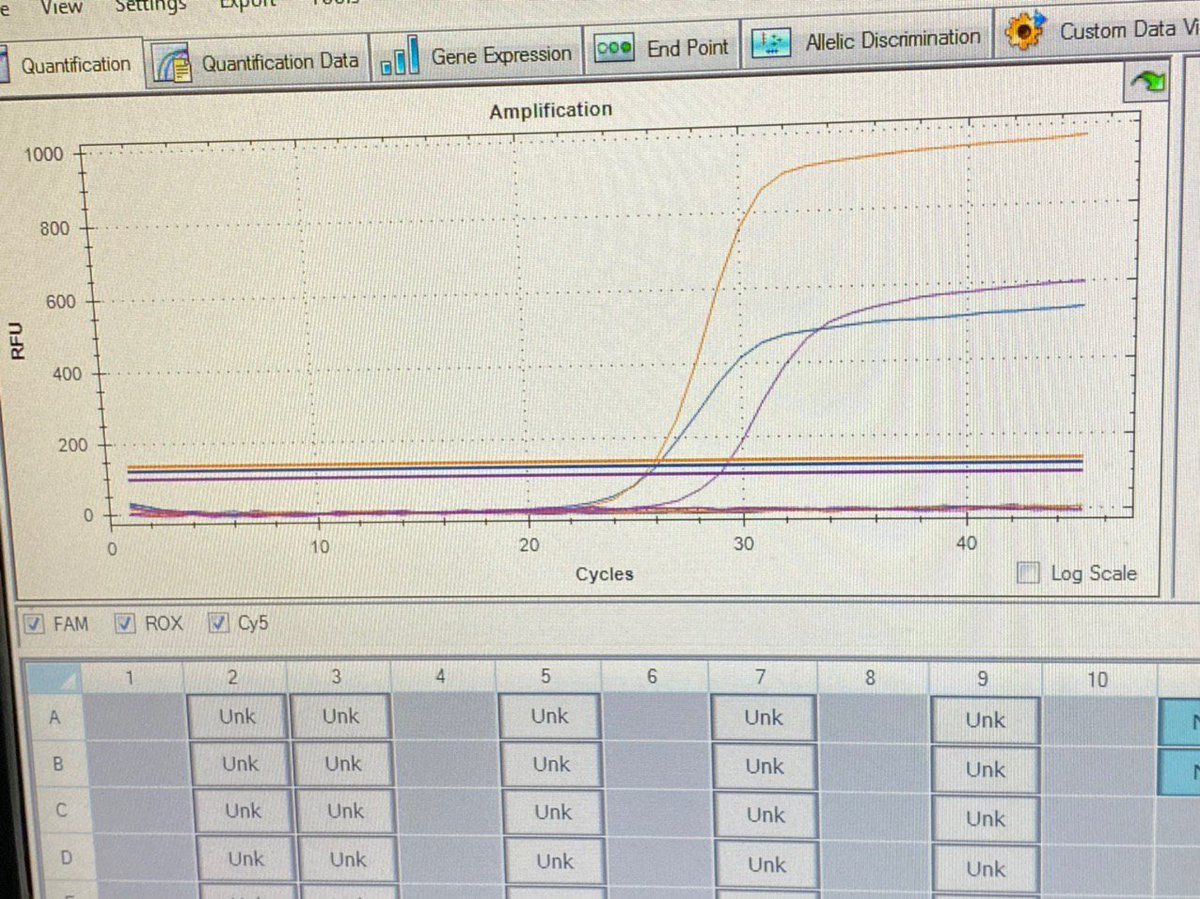Click the Amplification chart title
The width and height of the screenshot is (1200, 899).
point(550,110)
